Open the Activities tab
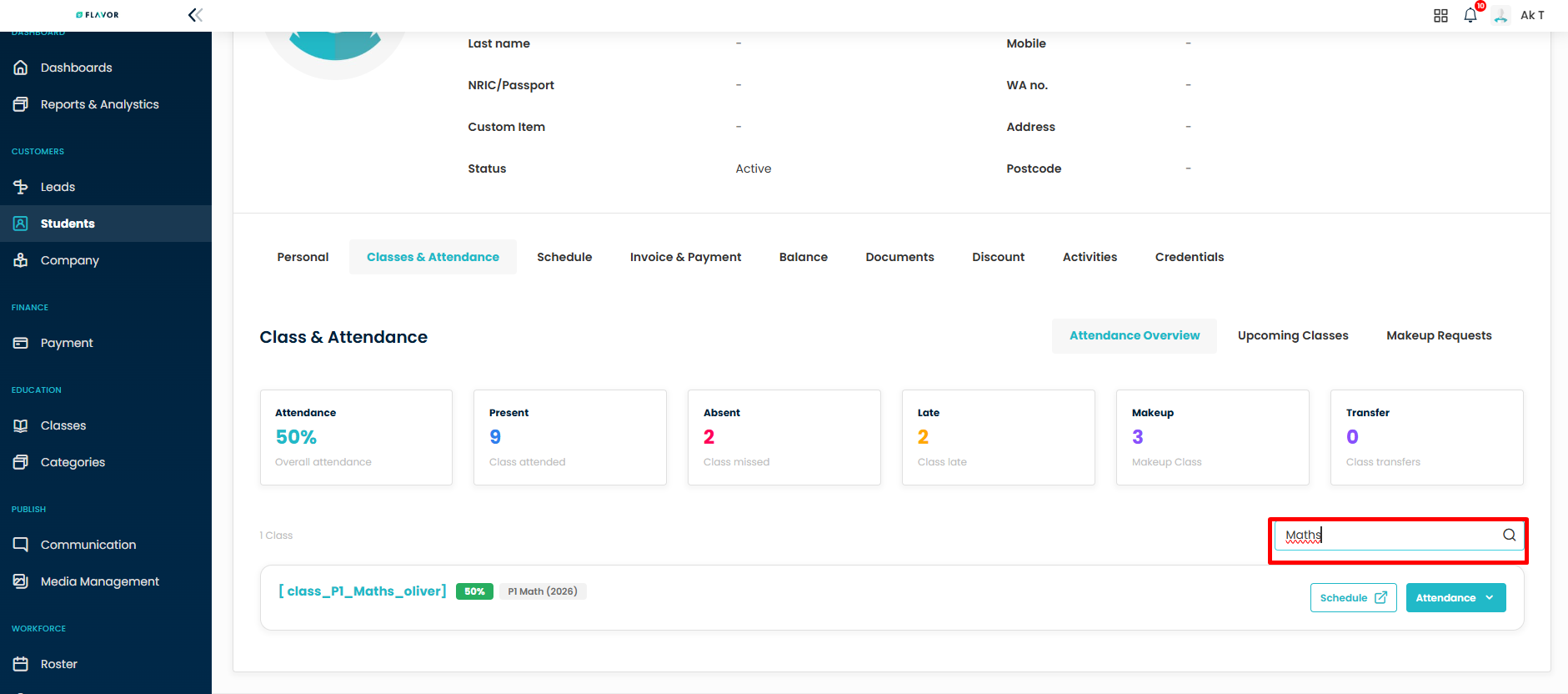Image resolution: width=1568 pixels, height=694 pixels. point(1090,257)
